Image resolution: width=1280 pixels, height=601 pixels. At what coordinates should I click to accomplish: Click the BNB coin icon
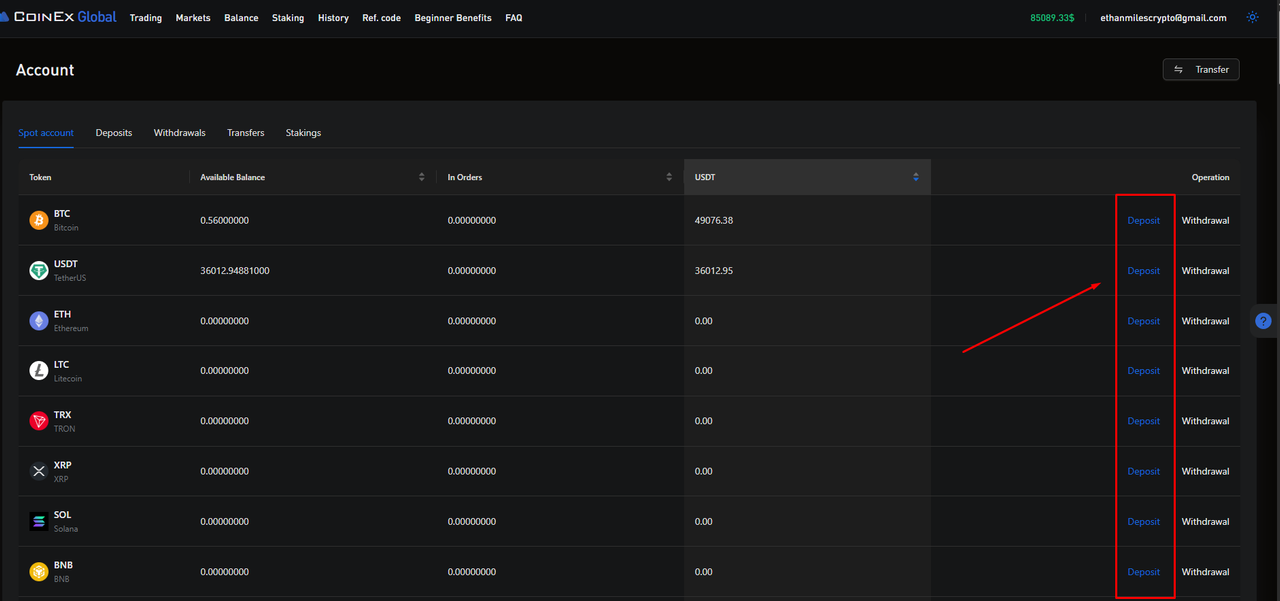[39, 572]
